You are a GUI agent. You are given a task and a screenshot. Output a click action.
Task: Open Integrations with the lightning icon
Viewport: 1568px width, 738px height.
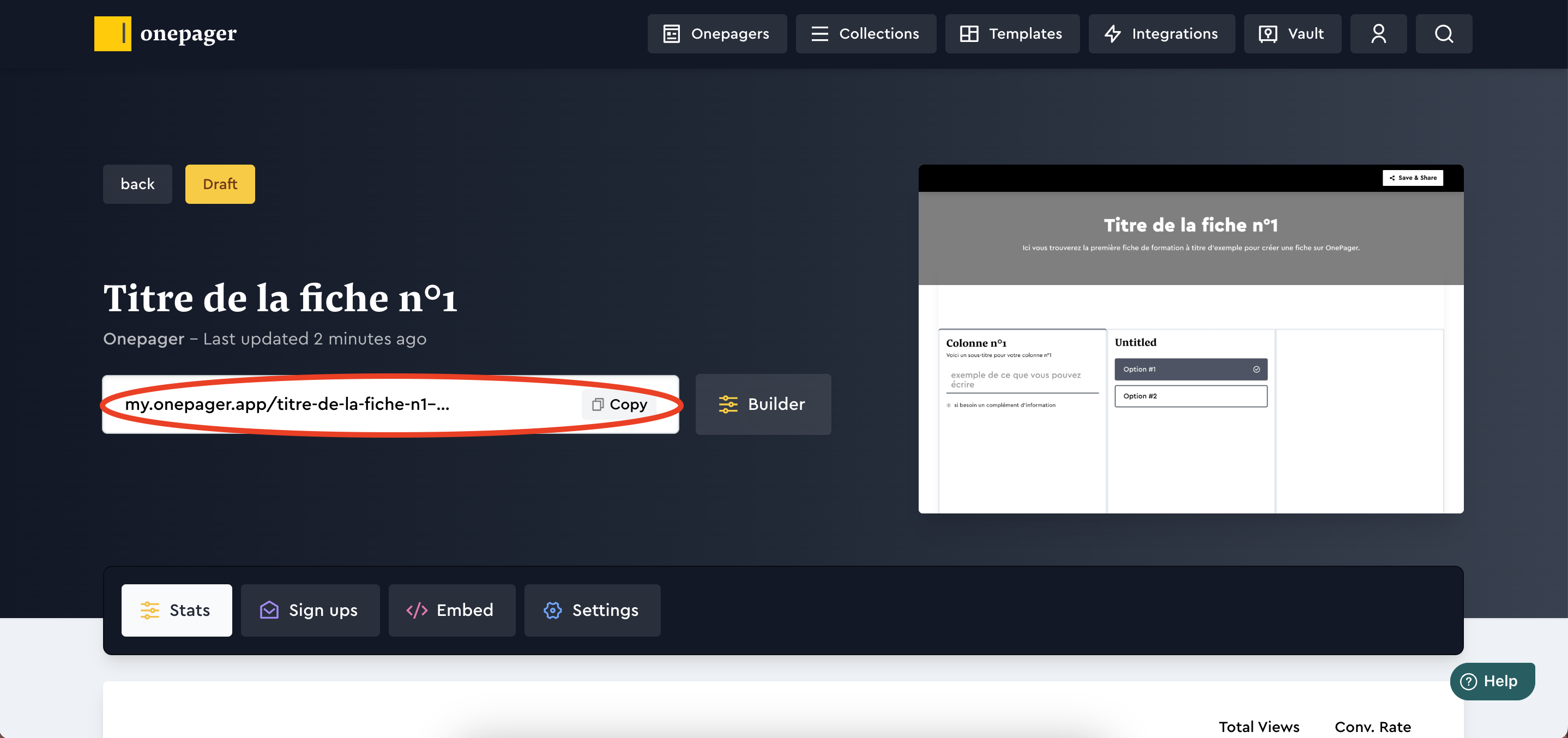tap(1161, 33)
